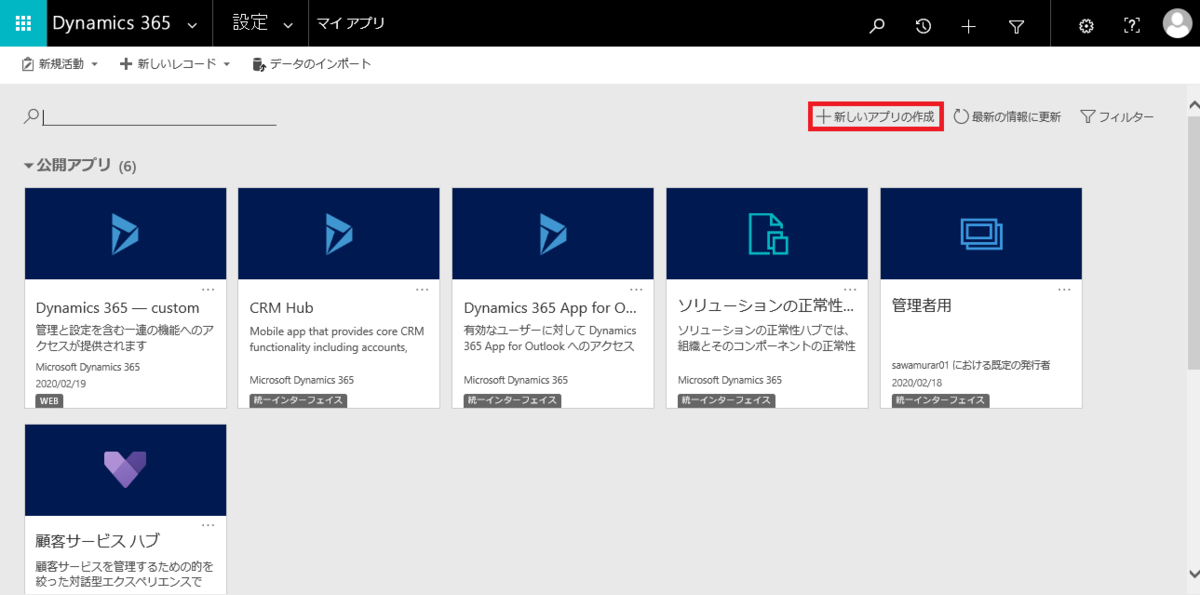Click the 2020/02/18 date on 管理者用
Screen dimensions: 1200x595
click(x=917, y=383)
